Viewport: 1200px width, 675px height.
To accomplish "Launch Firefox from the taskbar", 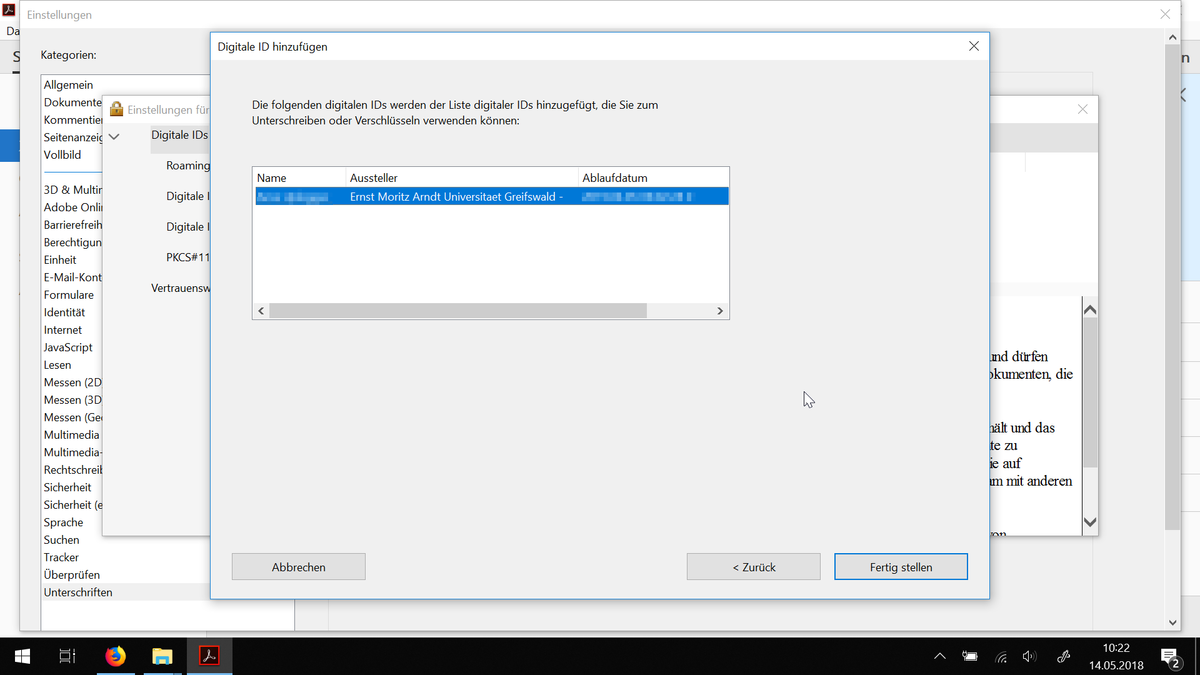I will (x=116, y=656).
